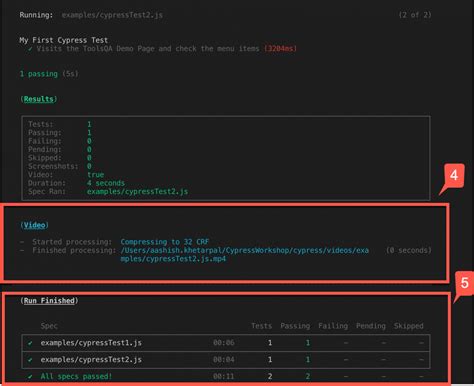Viewport: 474px width, 386px height.
Task: Click the 00:04 time for cypressTest2.js
Action: pyautogui.click(x=224, y=360)
